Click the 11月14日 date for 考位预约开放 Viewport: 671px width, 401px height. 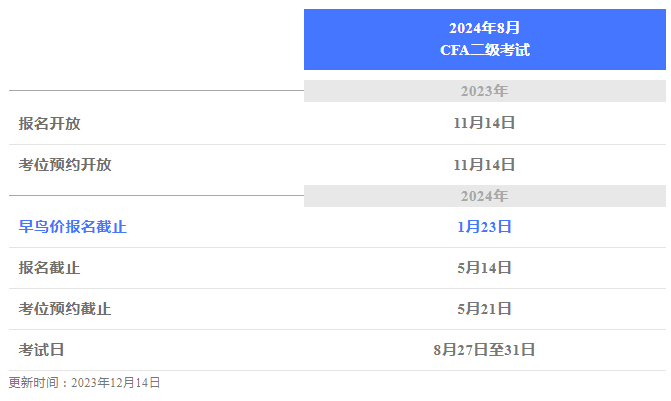click(484, 165)
